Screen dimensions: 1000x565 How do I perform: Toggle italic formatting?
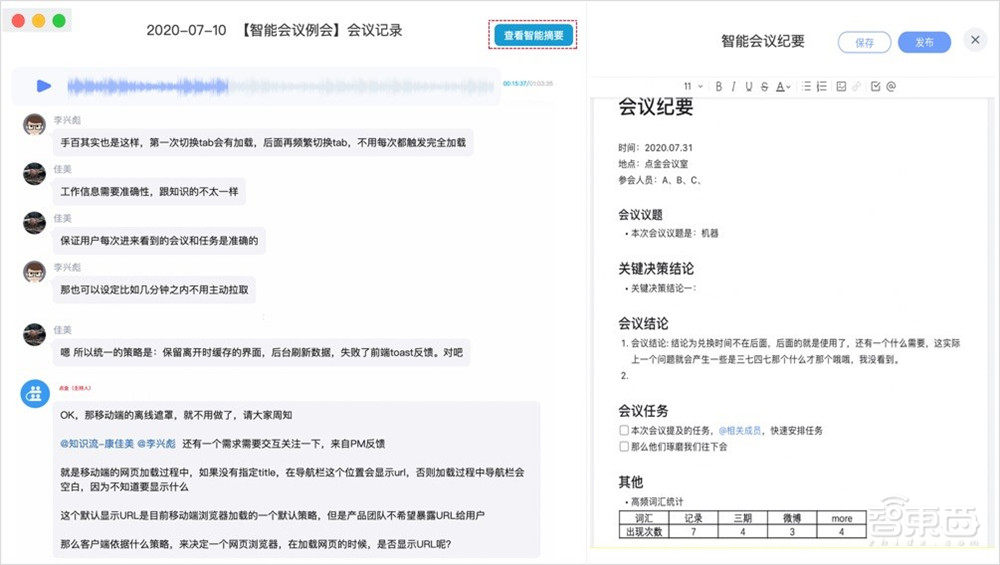tap(733, 86)
